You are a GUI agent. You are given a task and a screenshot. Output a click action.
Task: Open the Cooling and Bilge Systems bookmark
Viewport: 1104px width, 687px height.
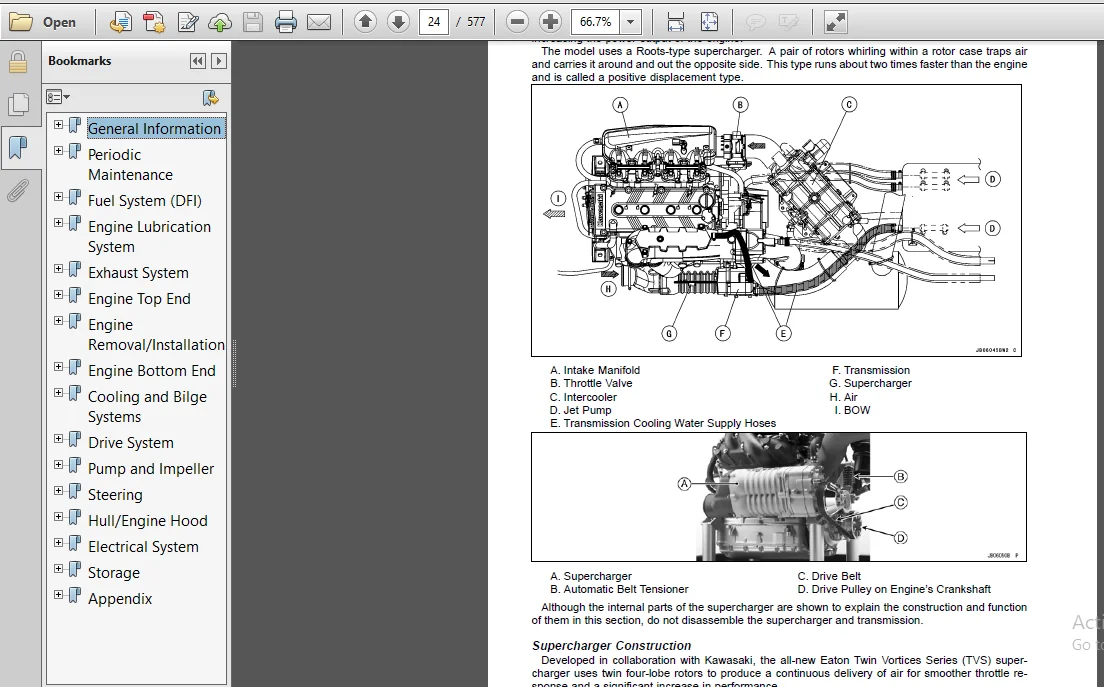pos(147,407)
